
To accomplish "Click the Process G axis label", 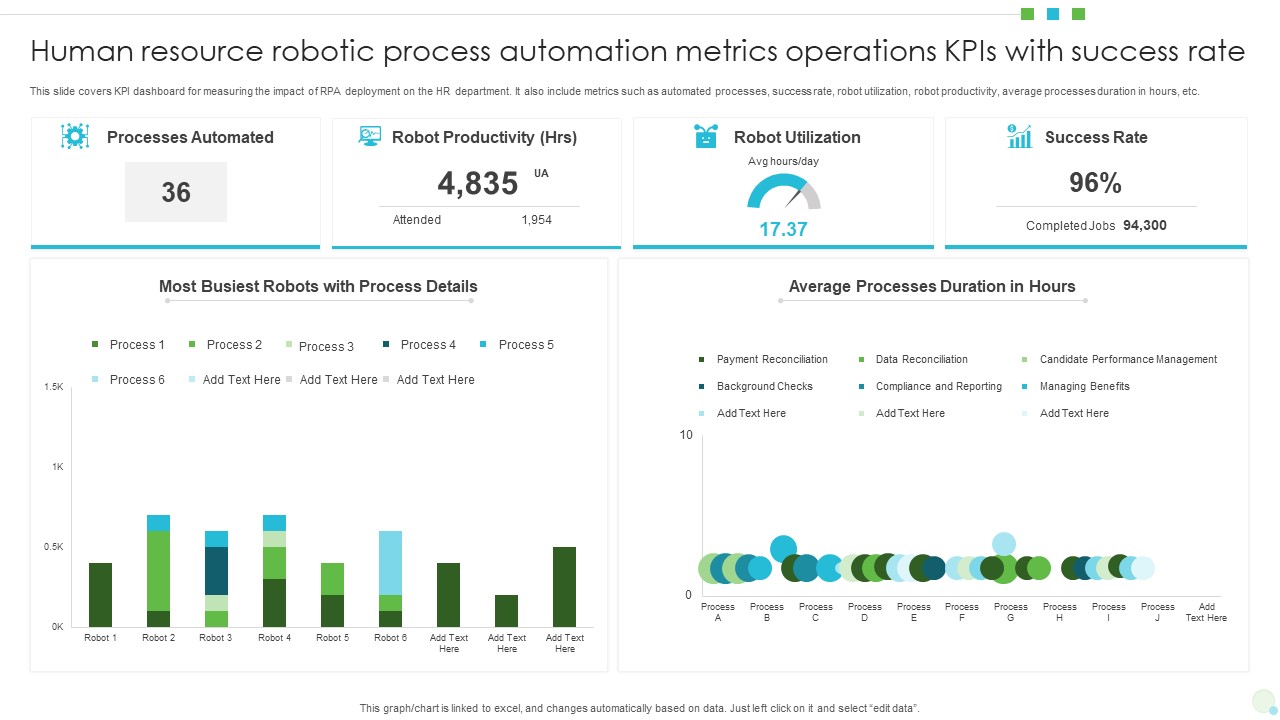I will (1010, 612).
